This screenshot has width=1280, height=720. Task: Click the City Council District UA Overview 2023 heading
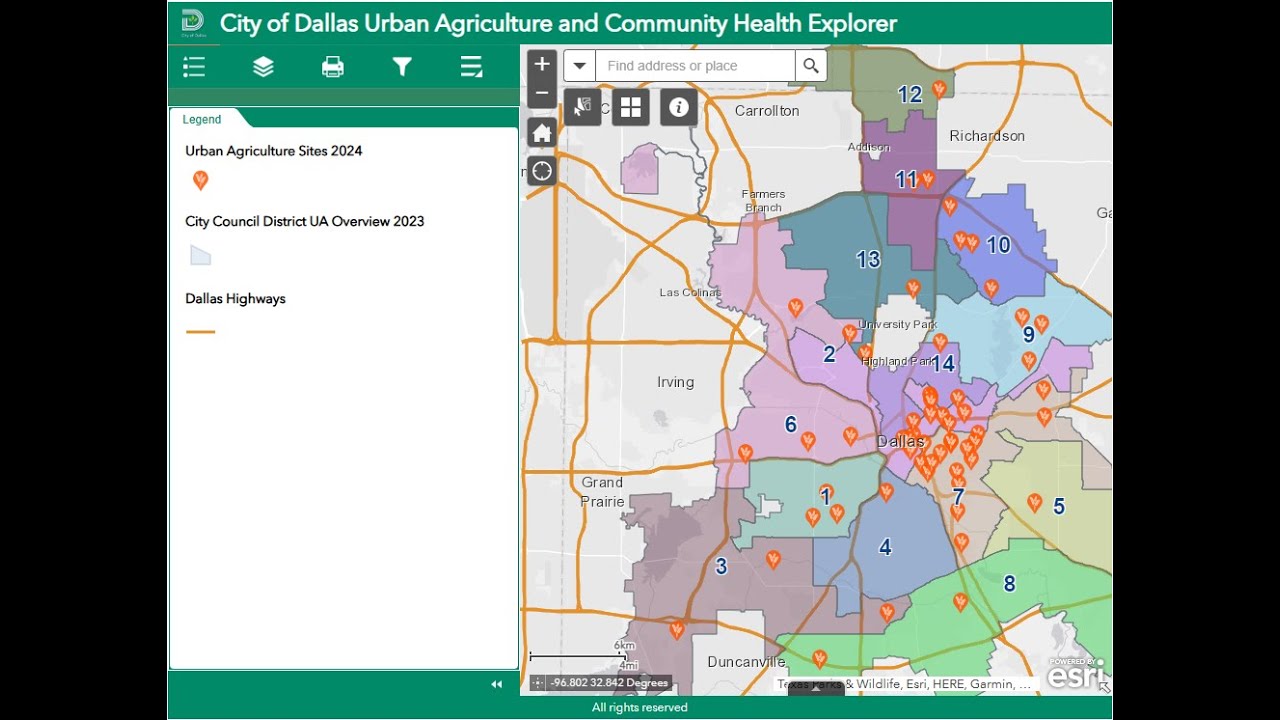point(305,221)
